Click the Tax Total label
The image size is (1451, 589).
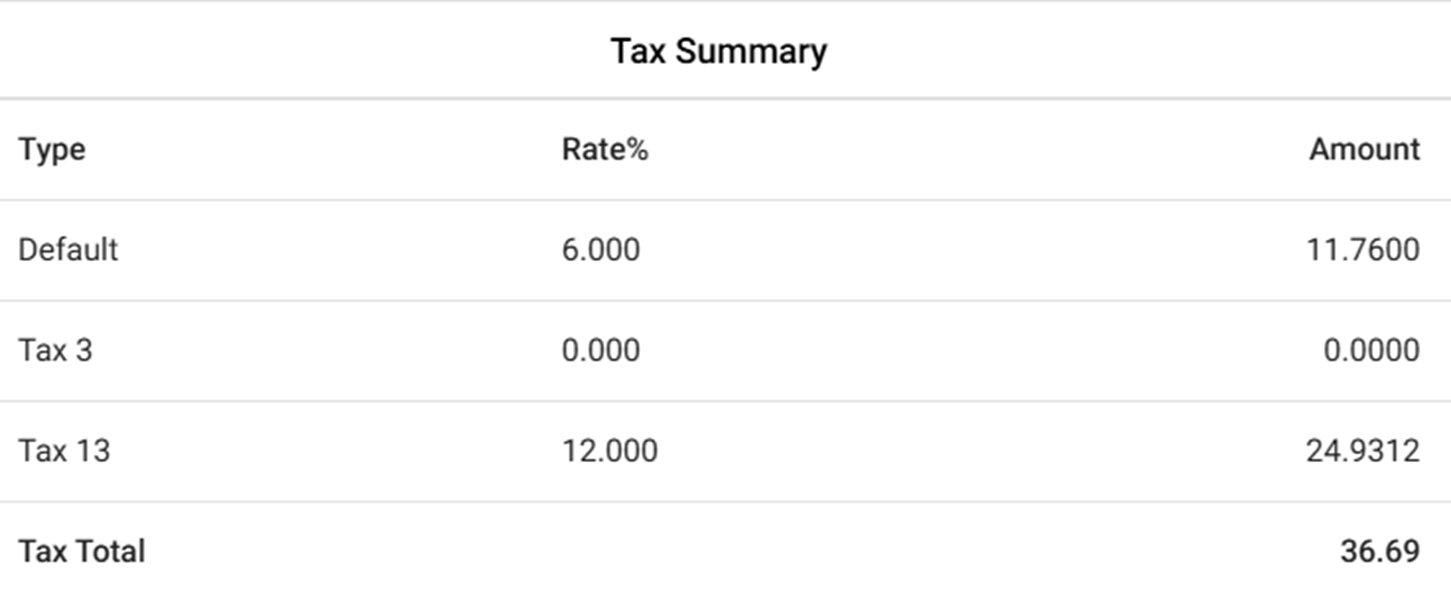[82, 551]
